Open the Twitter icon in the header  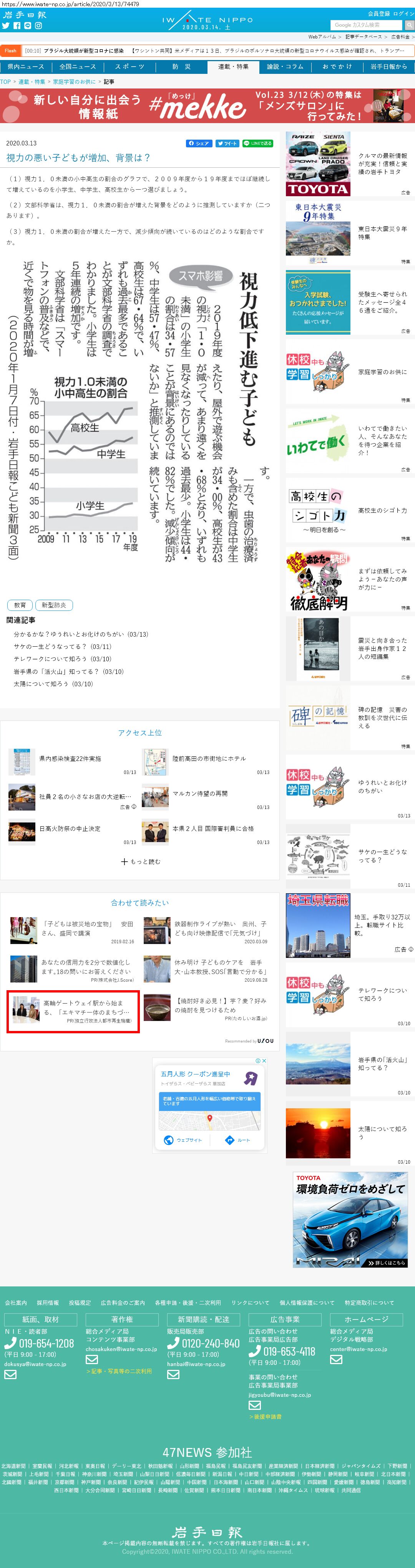pyautogui.click(x=6, y=25)
